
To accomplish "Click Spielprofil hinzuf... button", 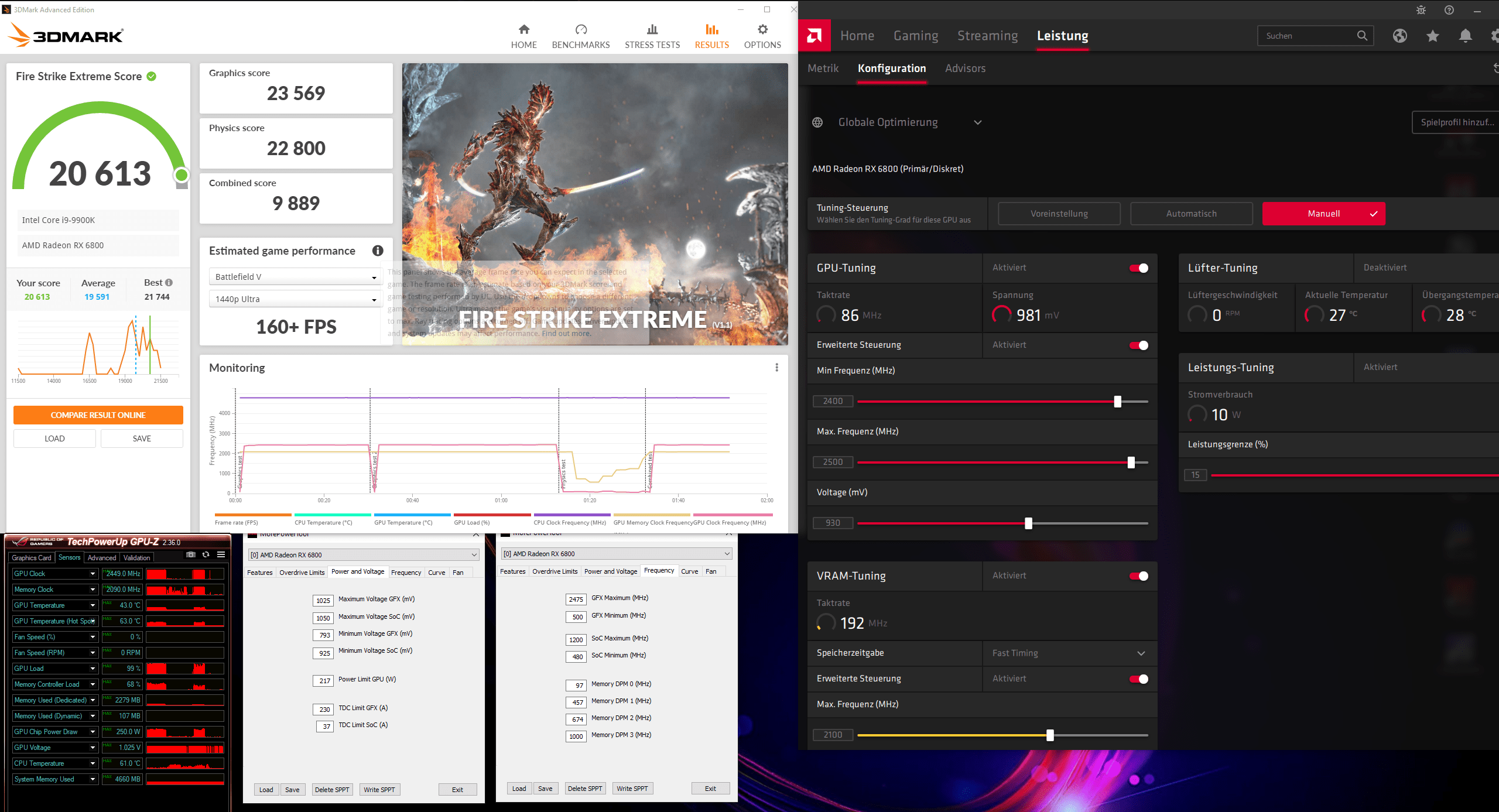I will tap(1456, 122).
